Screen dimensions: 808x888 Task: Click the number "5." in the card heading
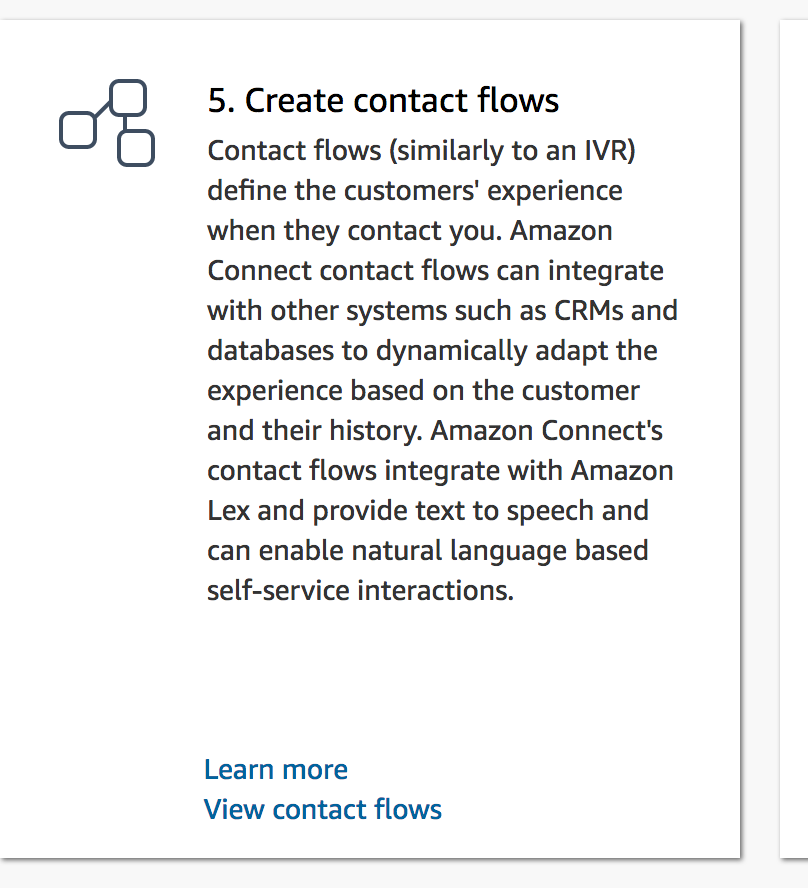(x=221, y=101)
